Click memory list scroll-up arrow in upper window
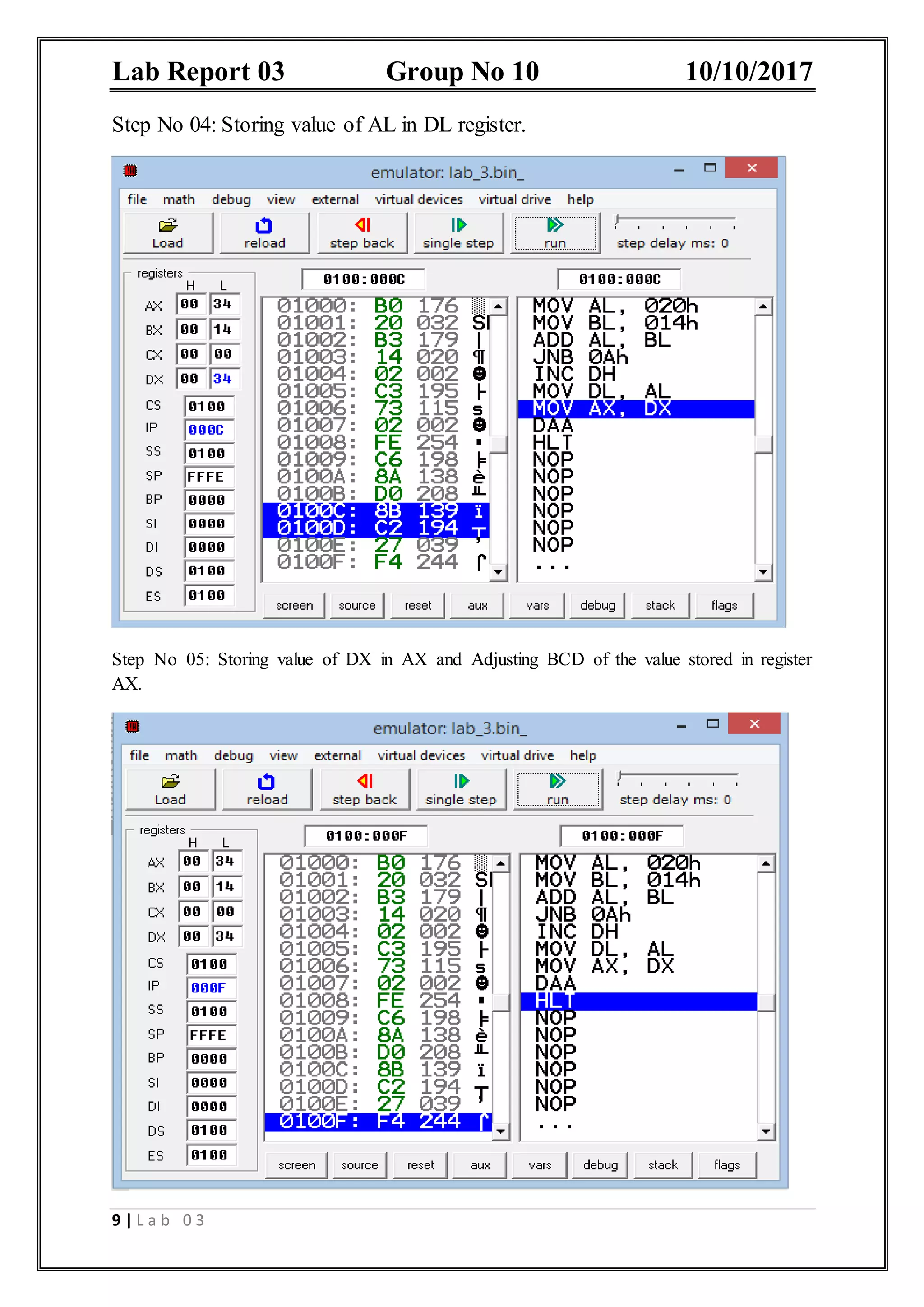924x1307 pixels. point(499,306)
